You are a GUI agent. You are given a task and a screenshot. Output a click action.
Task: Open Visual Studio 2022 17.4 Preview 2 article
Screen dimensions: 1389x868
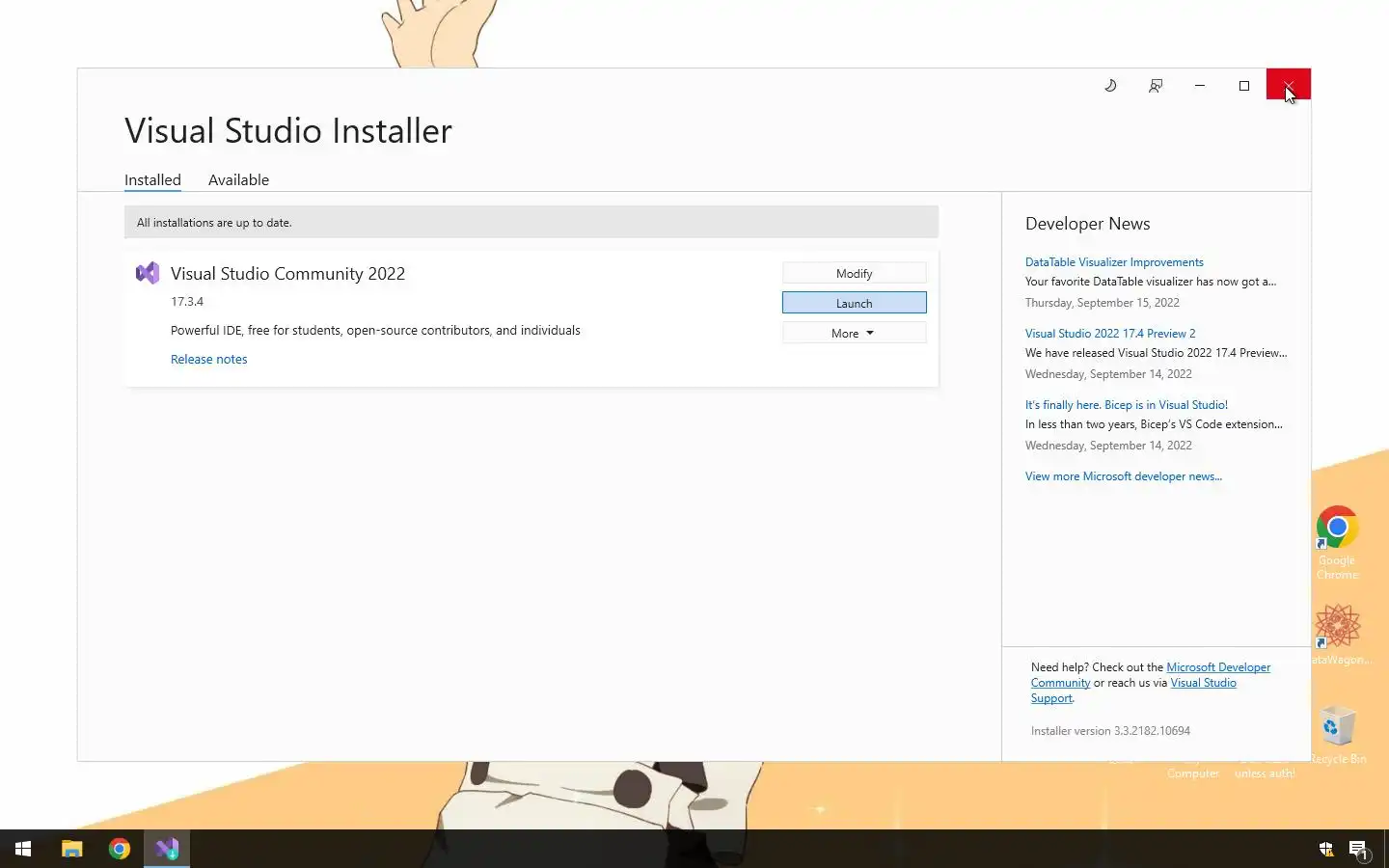tap(1110, 334)
